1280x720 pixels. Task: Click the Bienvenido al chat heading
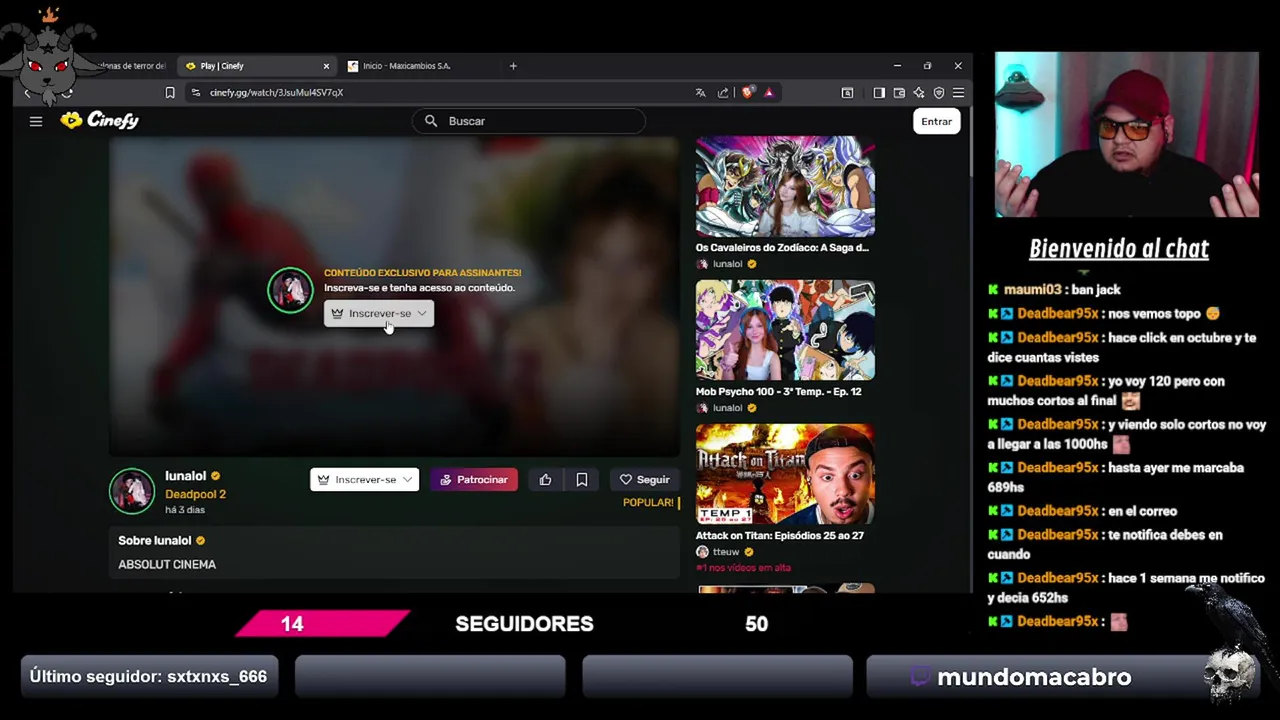tap(1118, 249)
